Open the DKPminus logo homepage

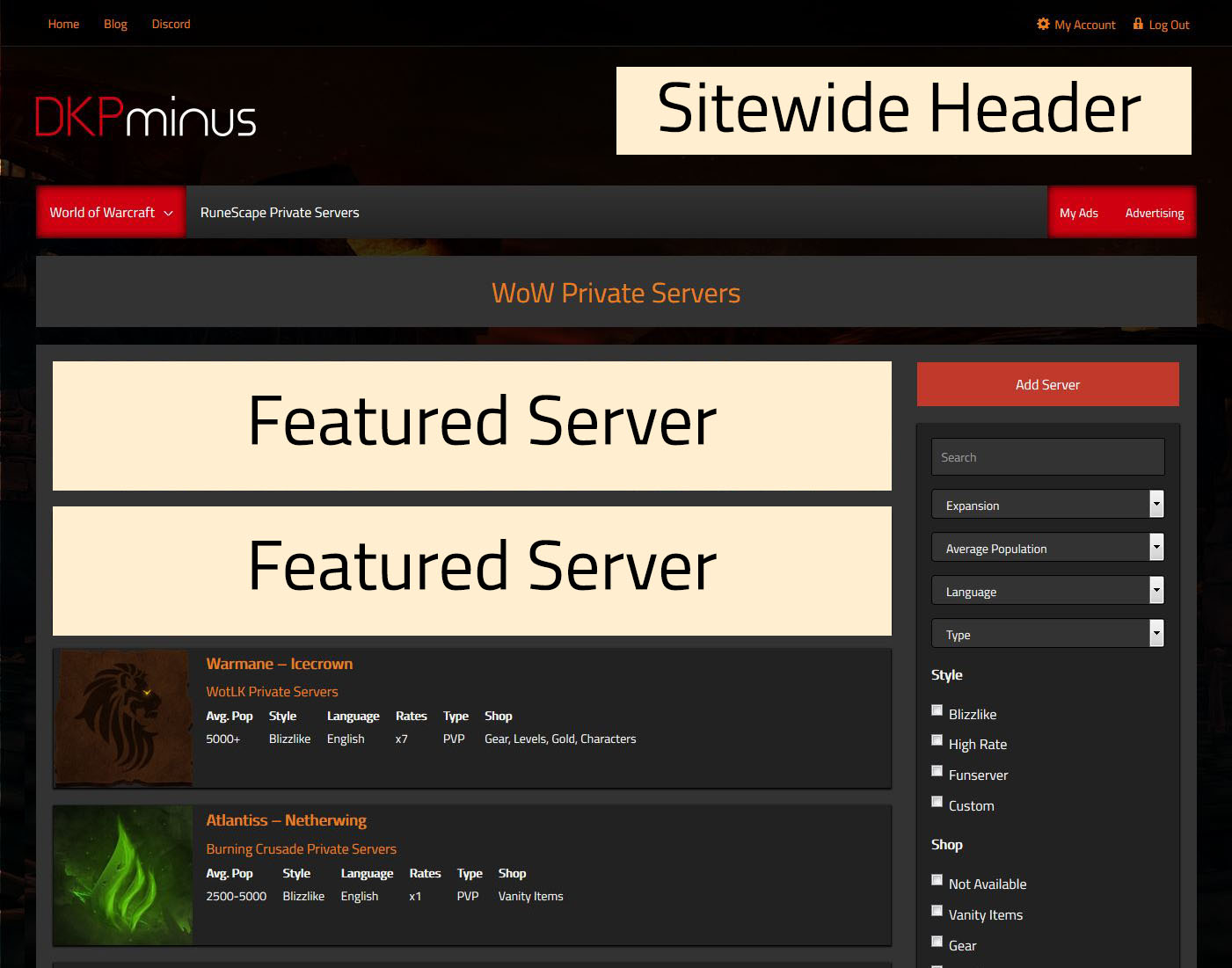(x=146, y=117)
